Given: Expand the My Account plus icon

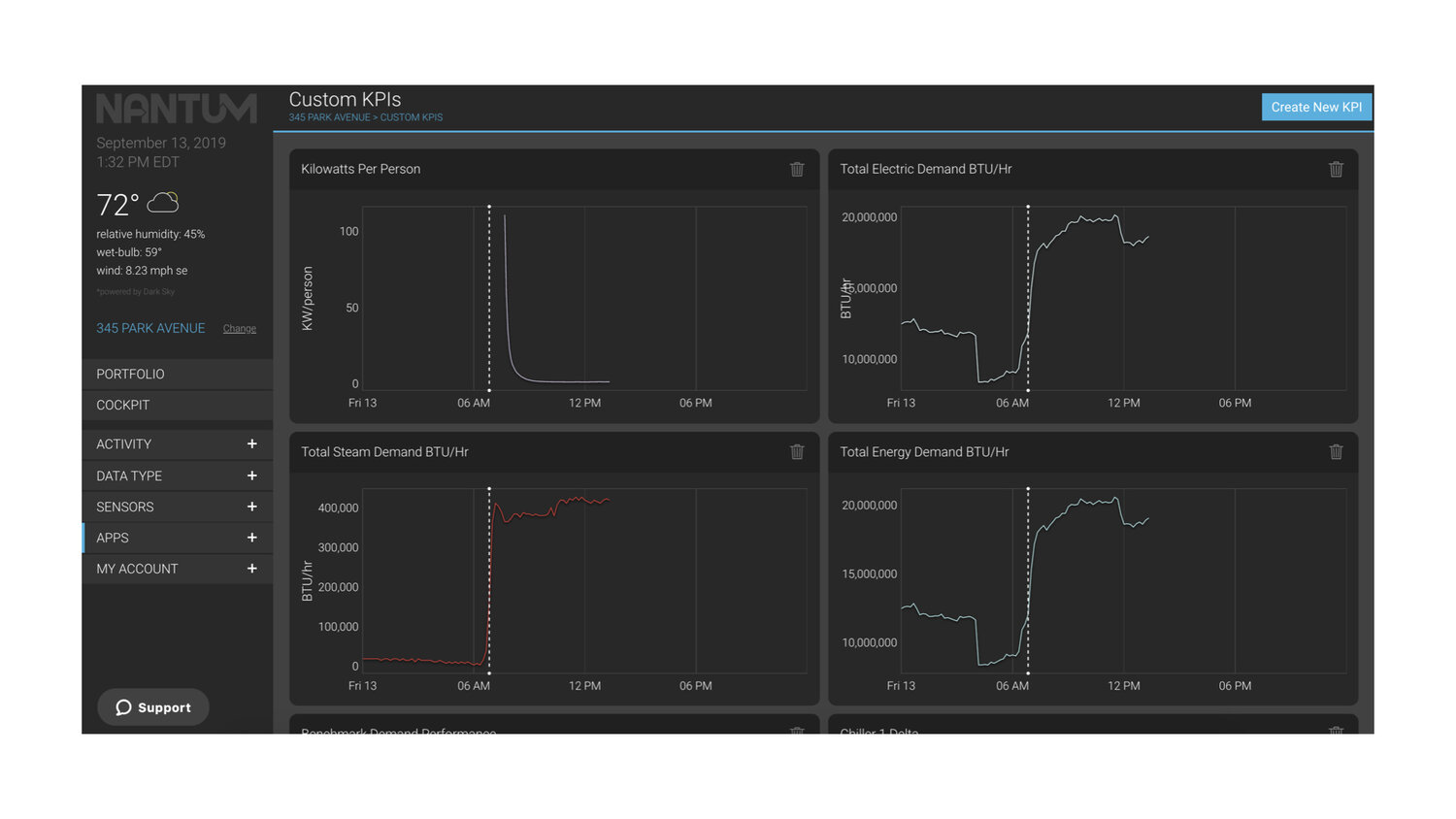Looking at the screenshot, I should [x=252, y=569].
